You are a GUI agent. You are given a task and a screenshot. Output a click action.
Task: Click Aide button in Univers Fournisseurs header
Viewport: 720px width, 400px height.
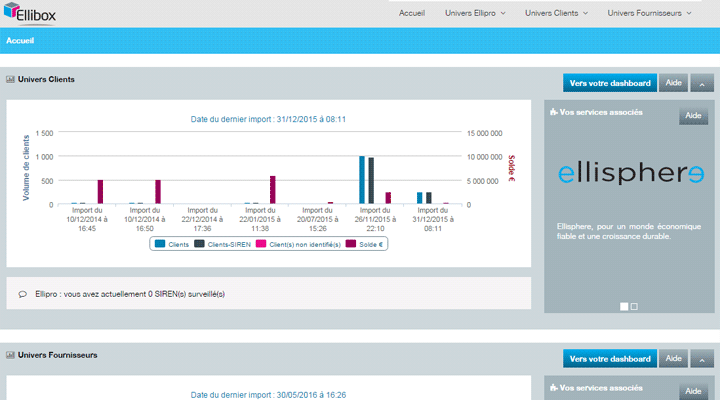[x=673, y=358]
